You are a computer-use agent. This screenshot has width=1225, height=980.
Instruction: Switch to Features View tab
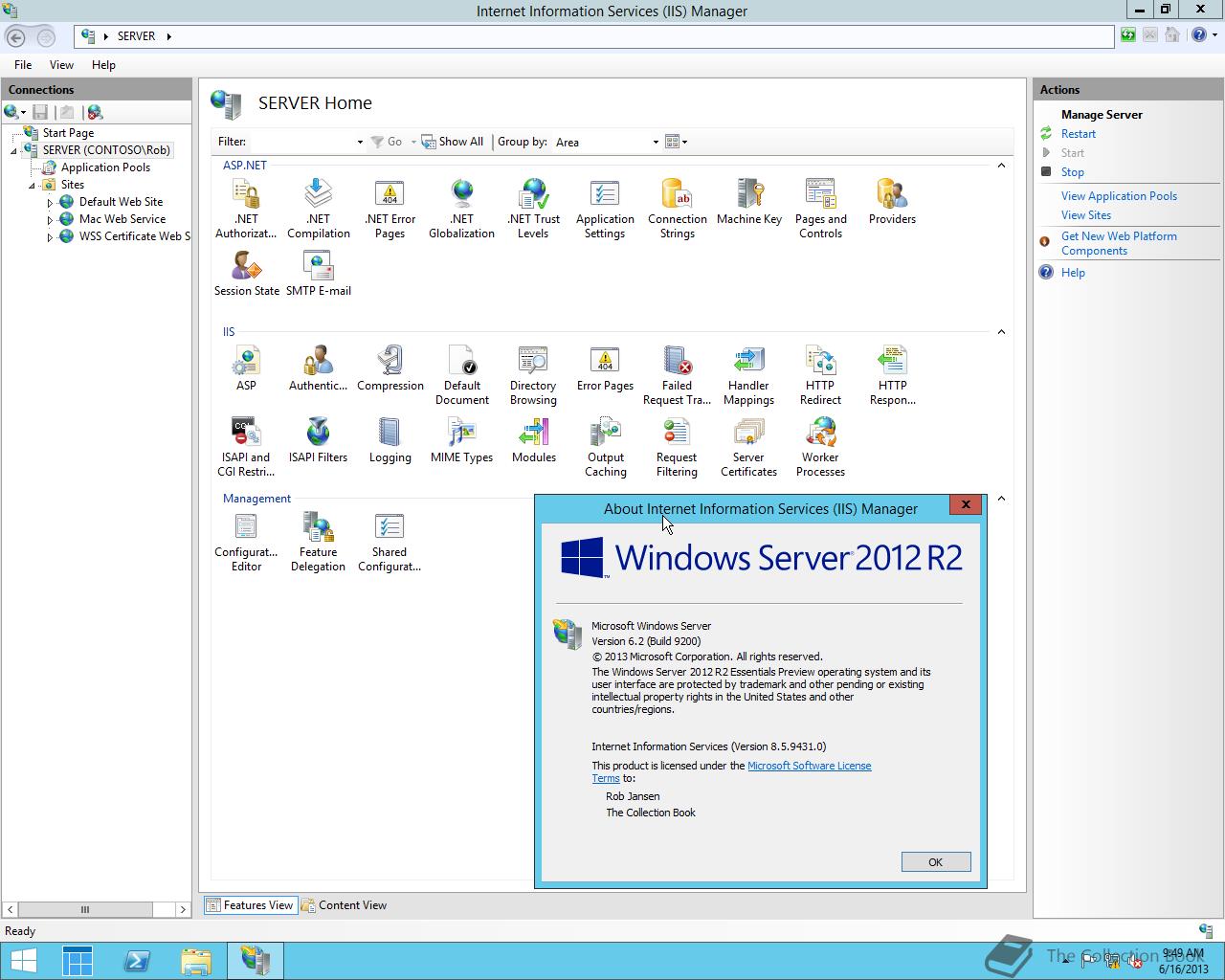coord(250,905)
